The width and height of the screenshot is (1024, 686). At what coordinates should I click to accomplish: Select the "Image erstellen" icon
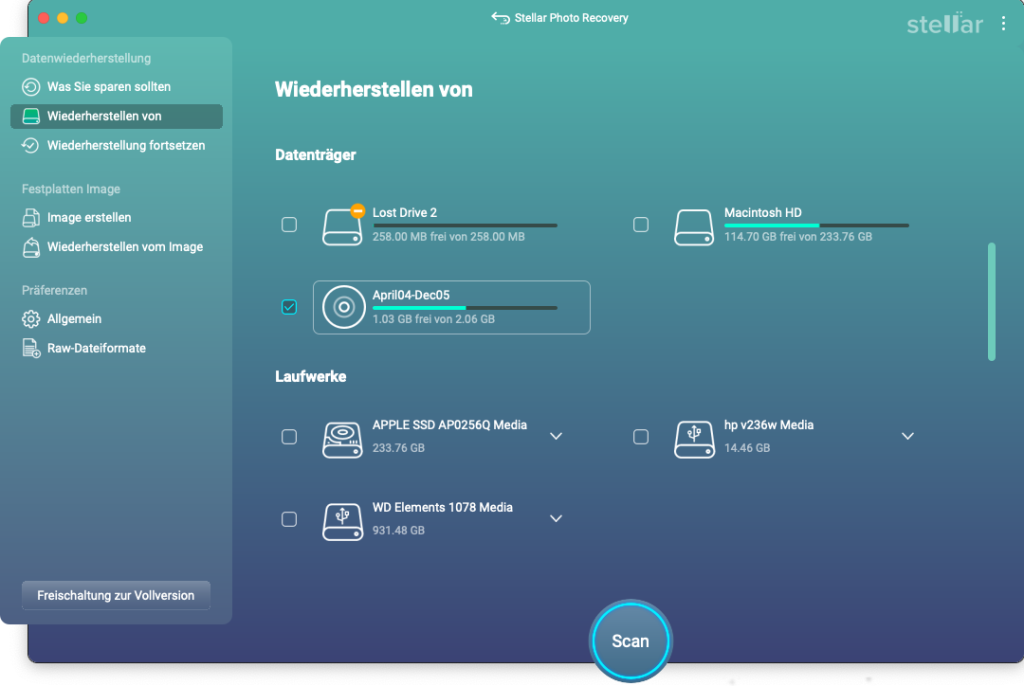(x=33, y=217)
